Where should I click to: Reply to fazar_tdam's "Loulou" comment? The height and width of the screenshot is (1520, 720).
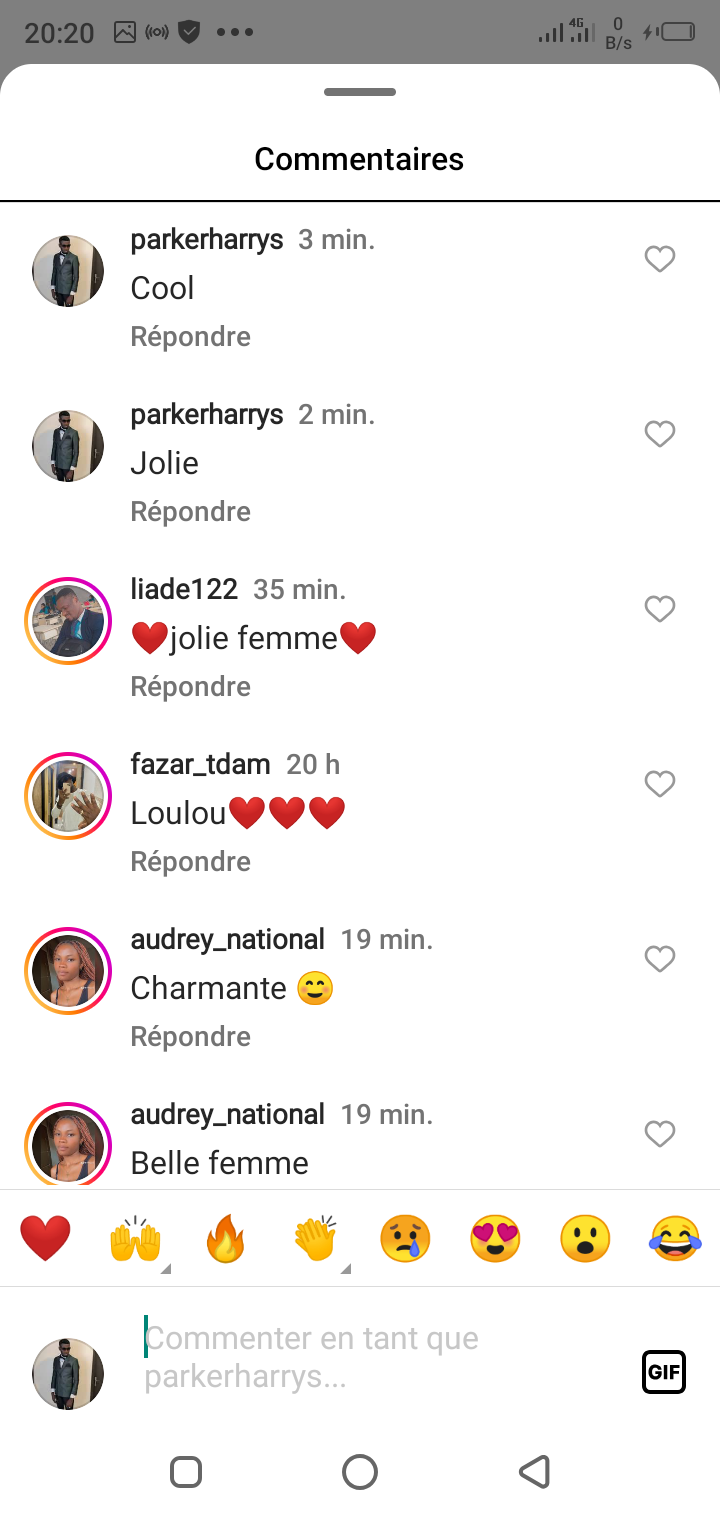pyautogui.click(x=191, y=862)
